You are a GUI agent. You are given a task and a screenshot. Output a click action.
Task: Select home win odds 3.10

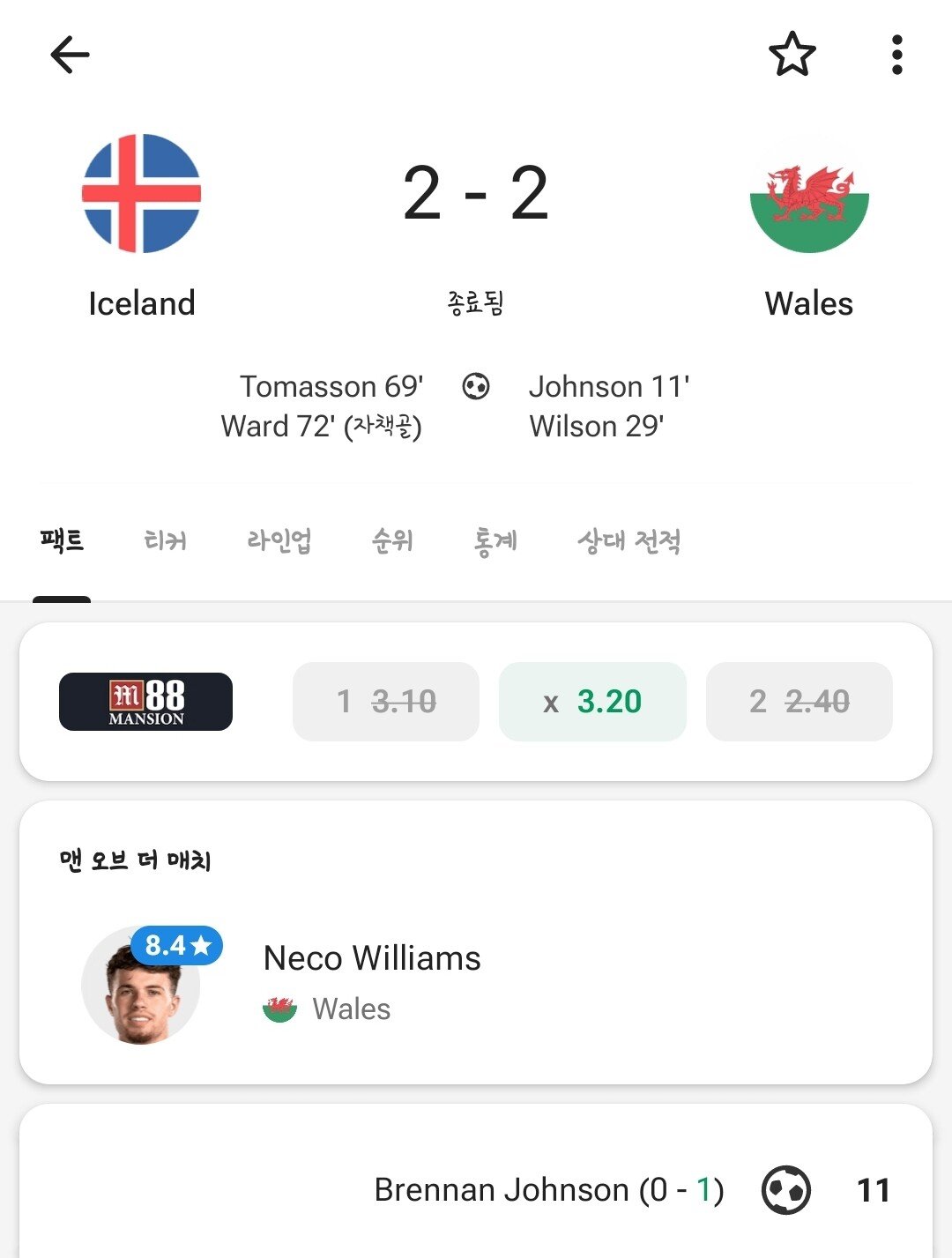386,702
